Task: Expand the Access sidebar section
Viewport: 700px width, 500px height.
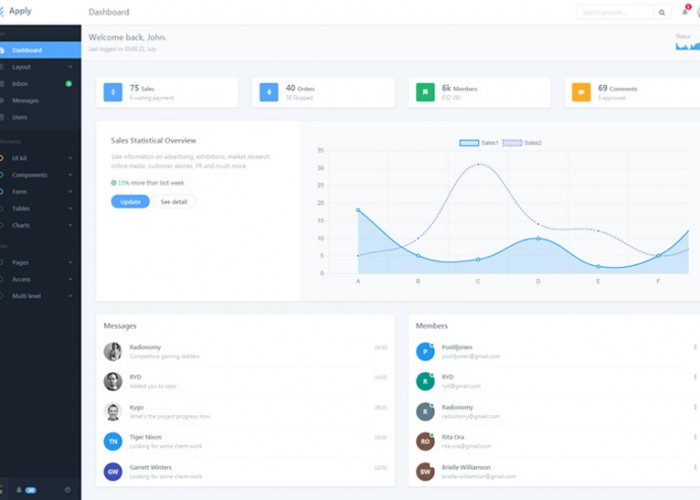Action: tap(41, 279)
